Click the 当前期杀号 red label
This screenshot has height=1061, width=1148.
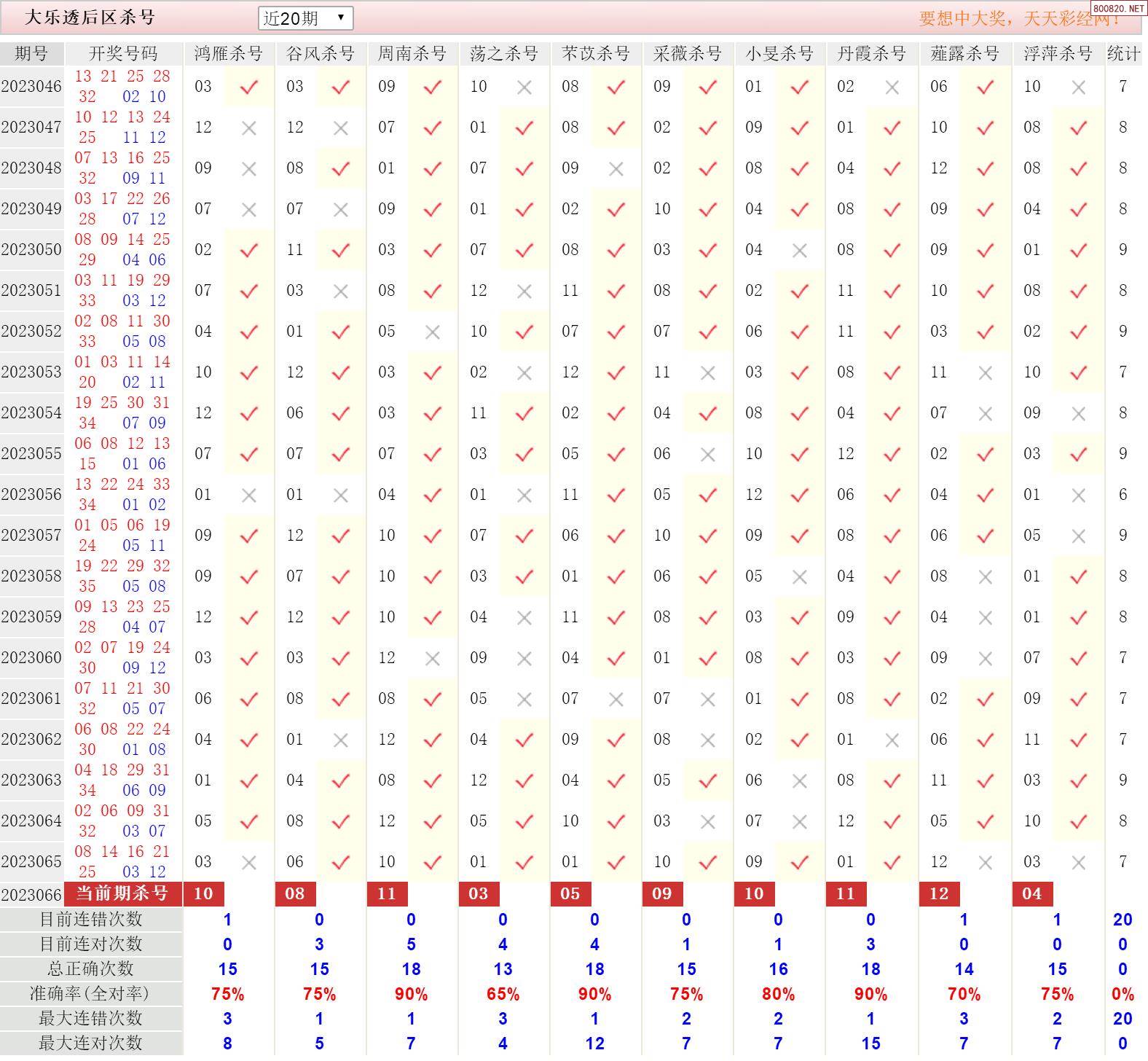pyautogui.click(x=123, y=893)
